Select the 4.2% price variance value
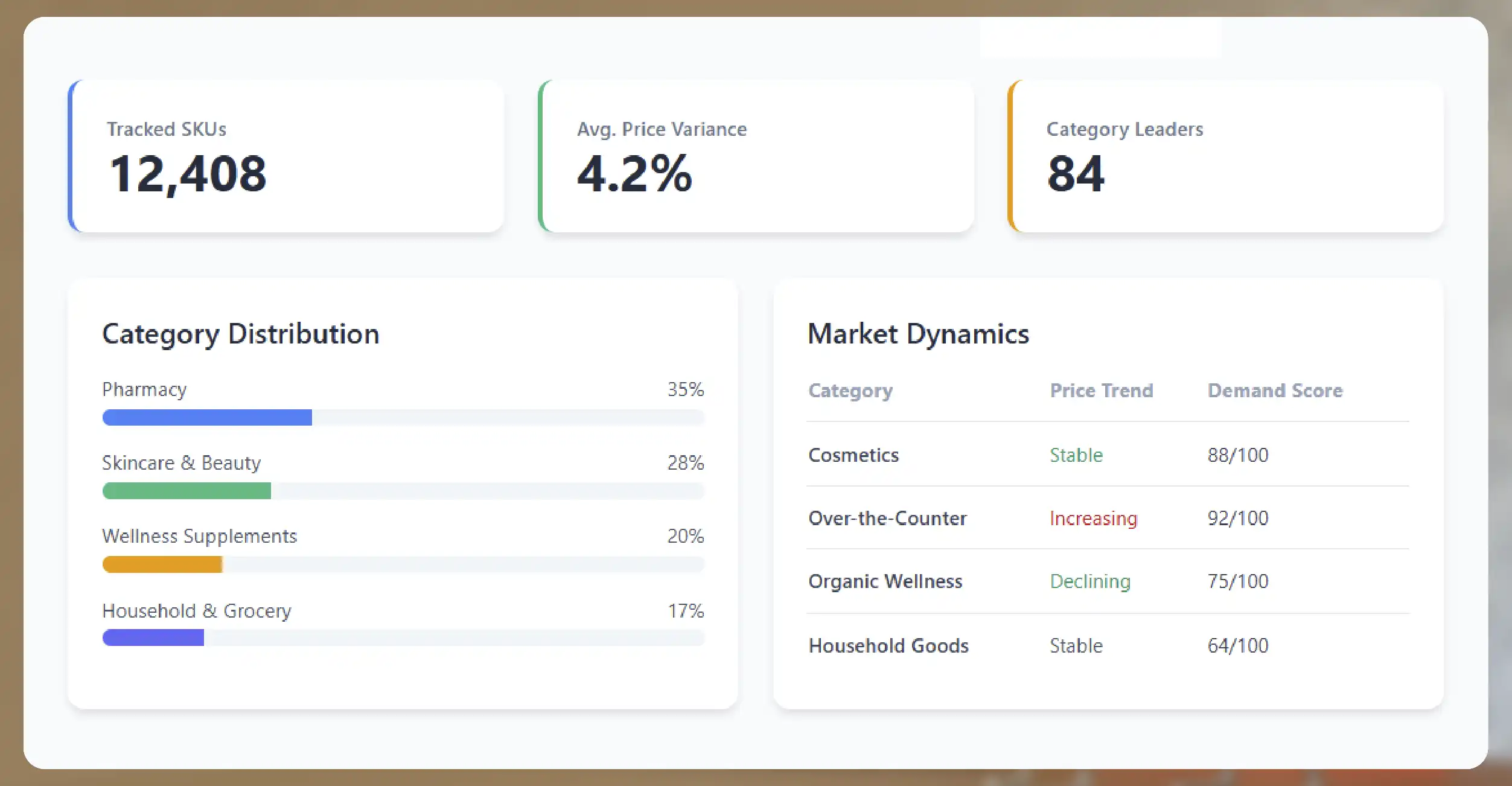Screen dimensions: 1512x786 click(634, 174)
